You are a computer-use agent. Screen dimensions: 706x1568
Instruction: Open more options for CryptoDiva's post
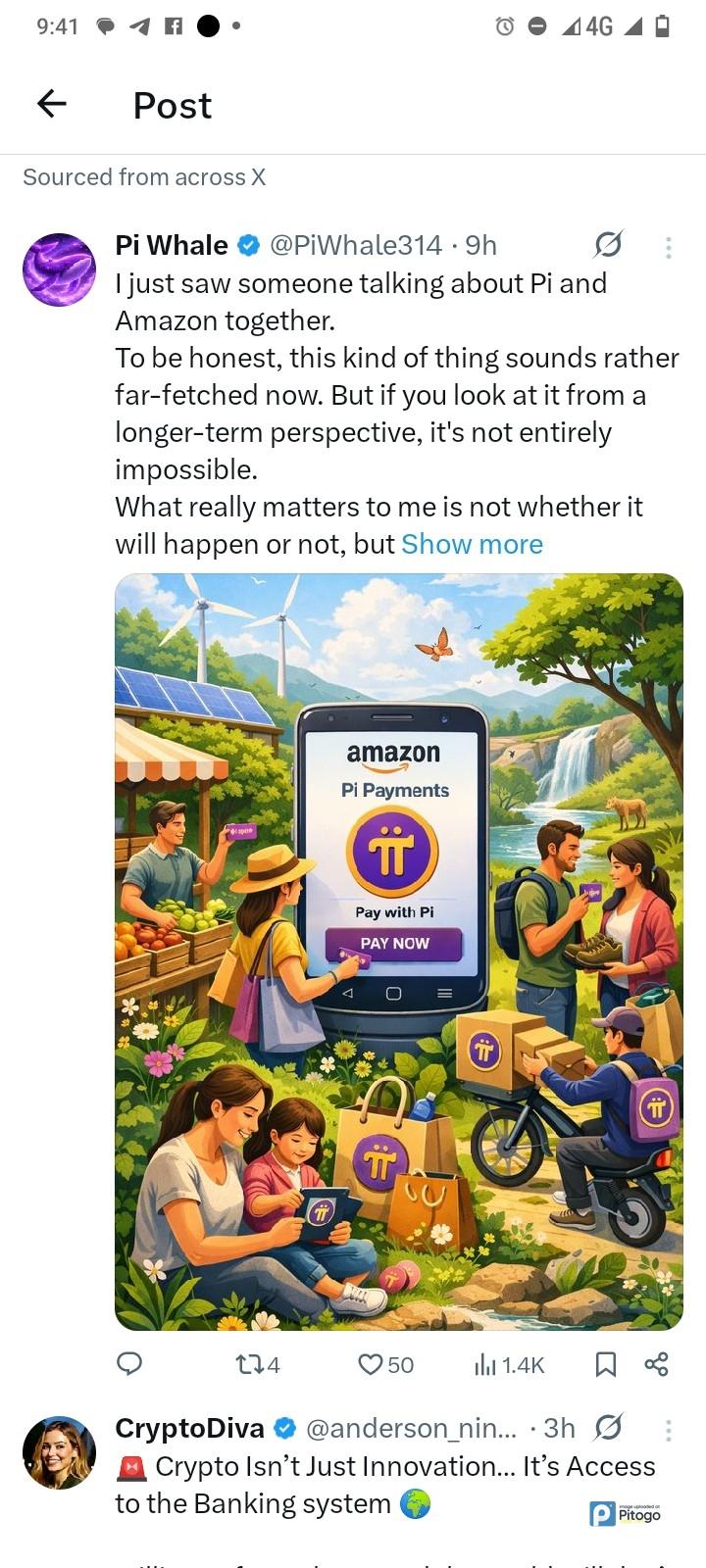tap(669, 1431)
